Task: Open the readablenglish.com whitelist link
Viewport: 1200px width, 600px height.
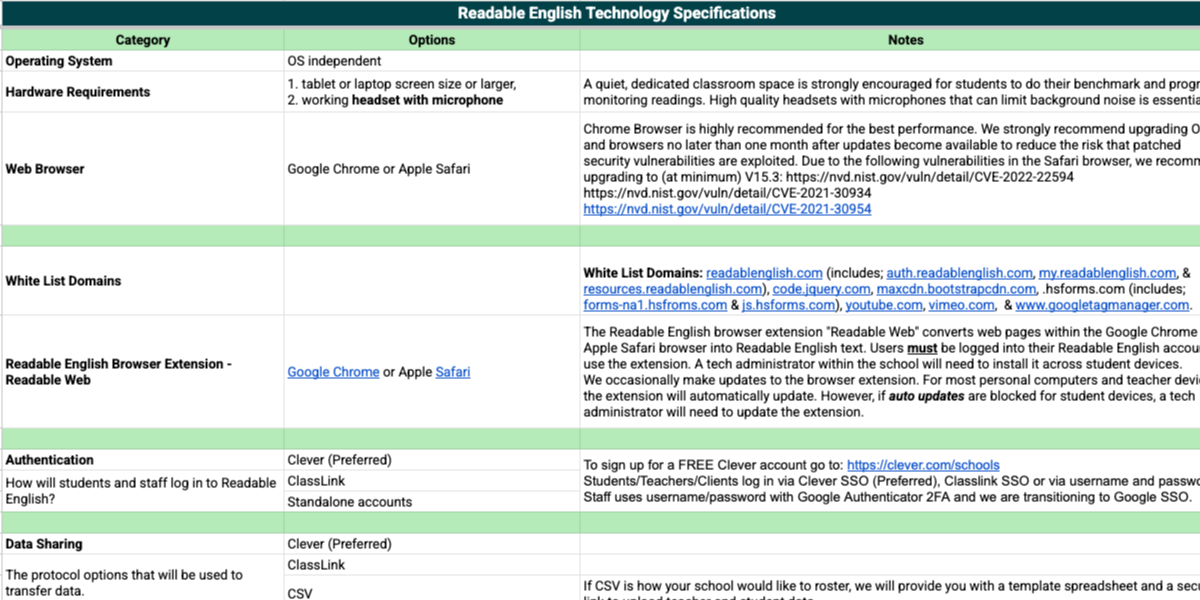Action: tap(764, 273)
